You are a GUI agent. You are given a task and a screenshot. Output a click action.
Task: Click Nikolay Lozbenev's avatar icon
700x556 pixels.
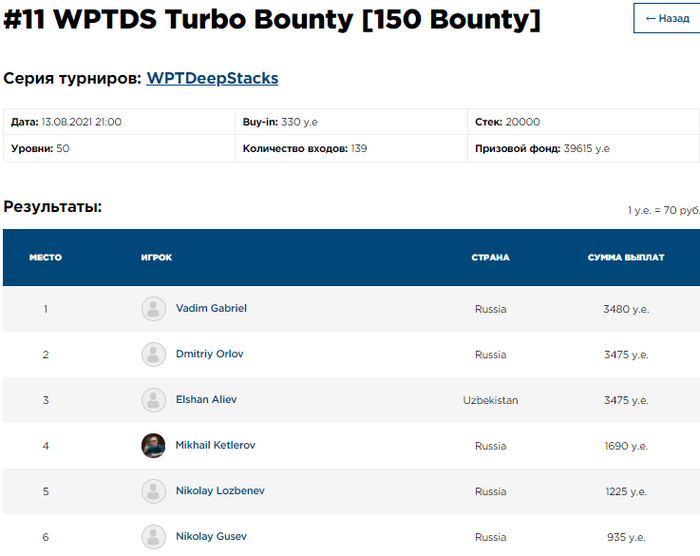153,491
